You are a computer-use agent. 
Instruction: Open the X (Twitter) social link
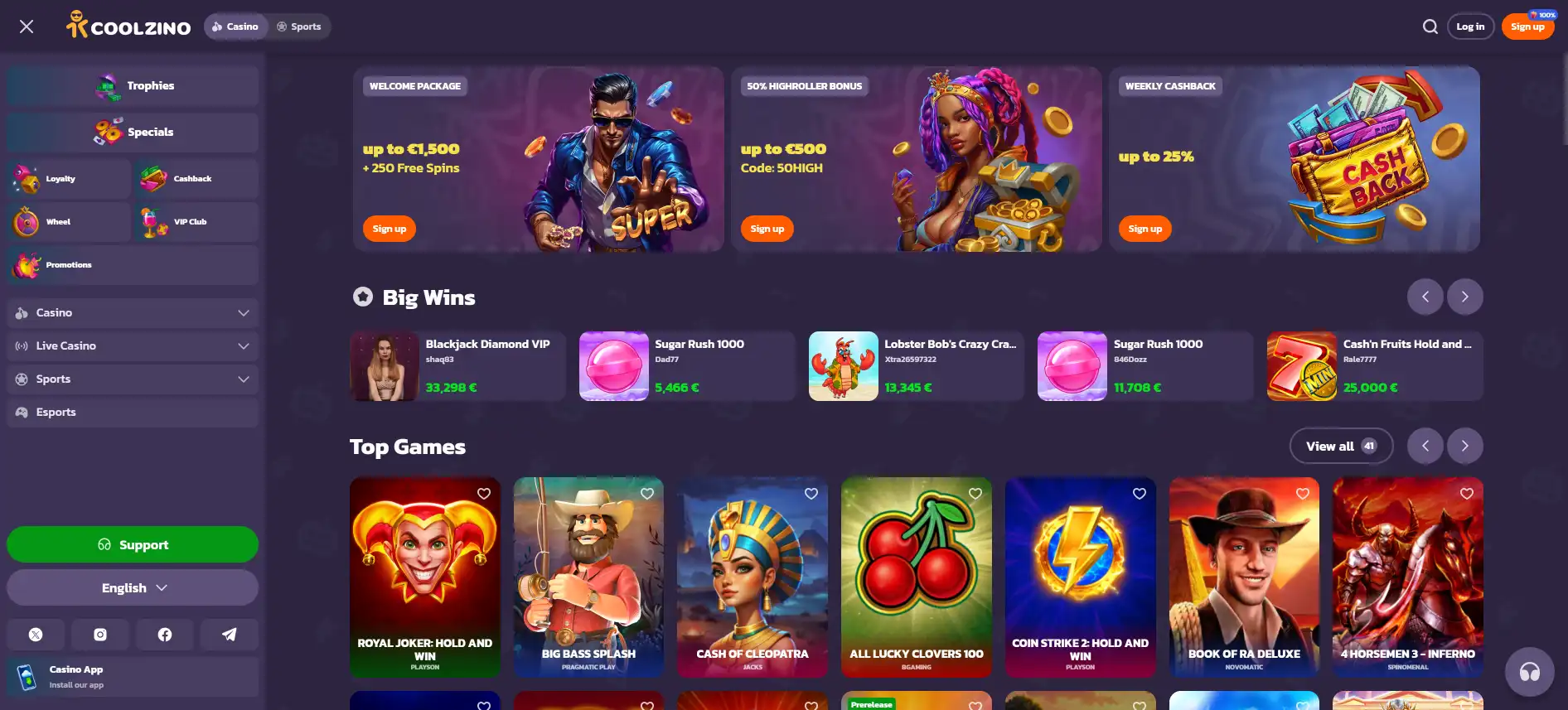pyautogui.click(x=36, y=635)
